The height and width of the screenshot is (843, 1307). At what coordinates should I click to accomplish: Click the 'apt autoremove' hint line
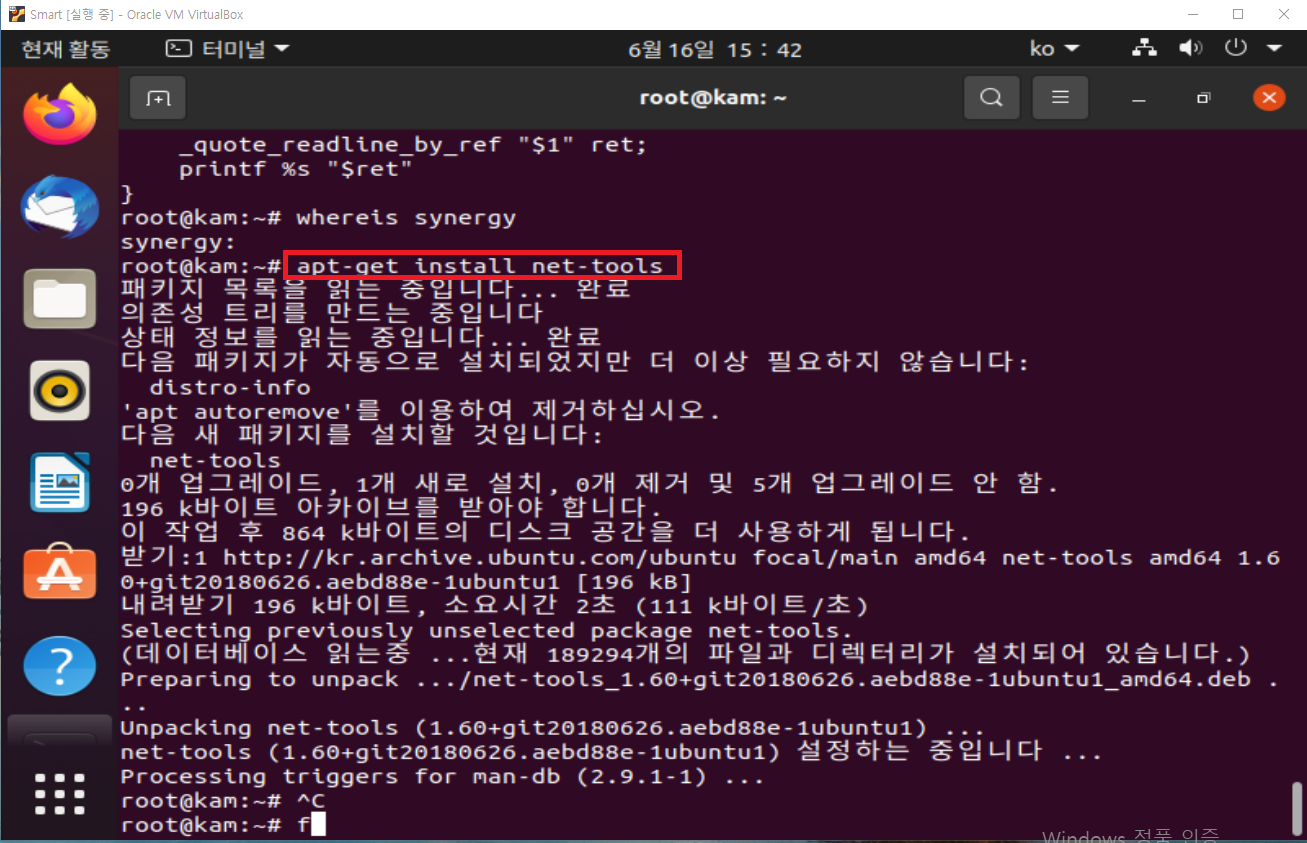pos(420,412)
